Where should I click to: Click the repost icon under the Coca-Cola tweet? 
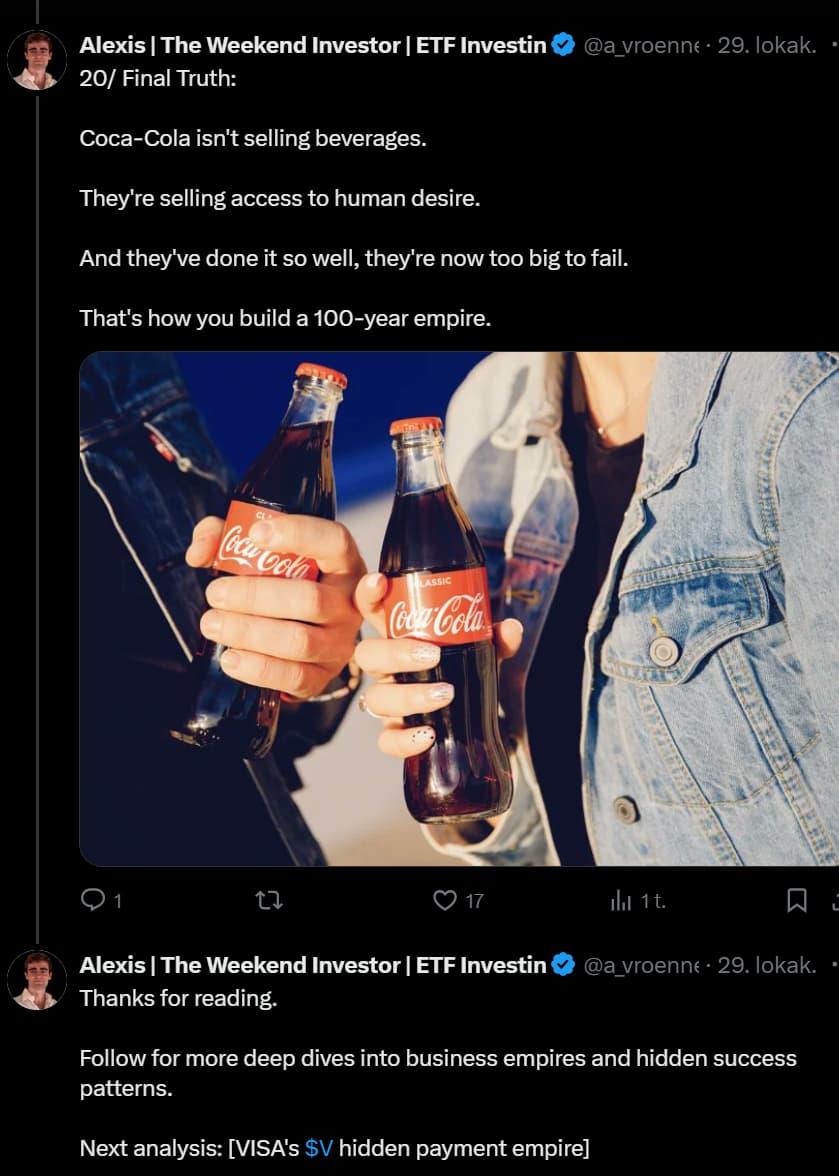(269, 901)
